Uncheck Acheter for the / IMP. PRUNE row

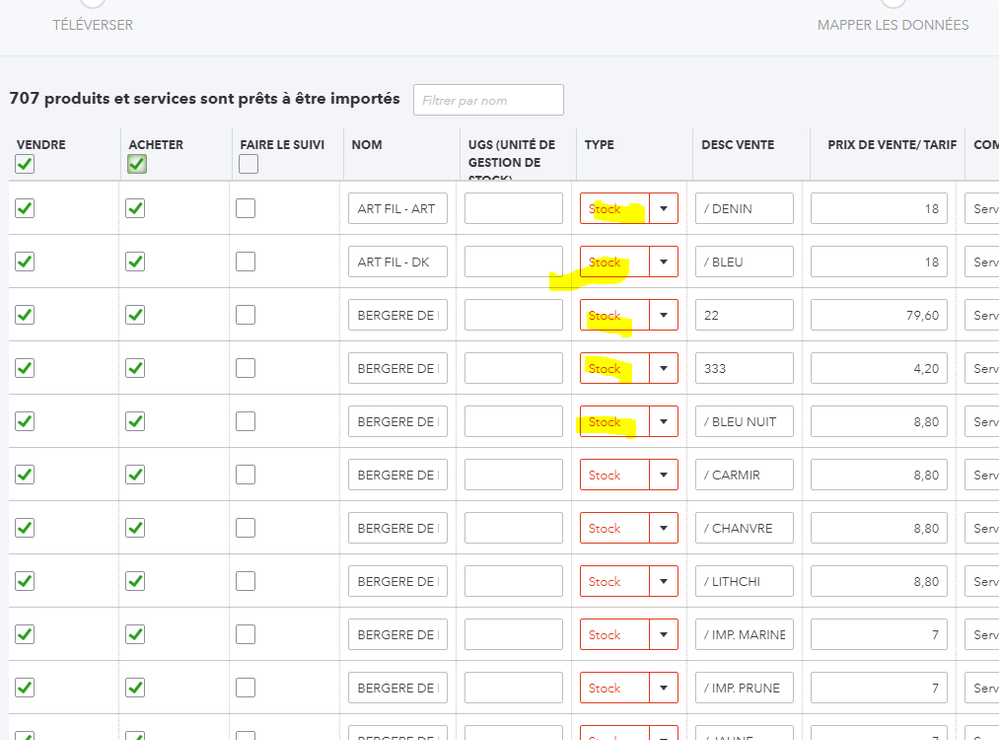(135, 688)
